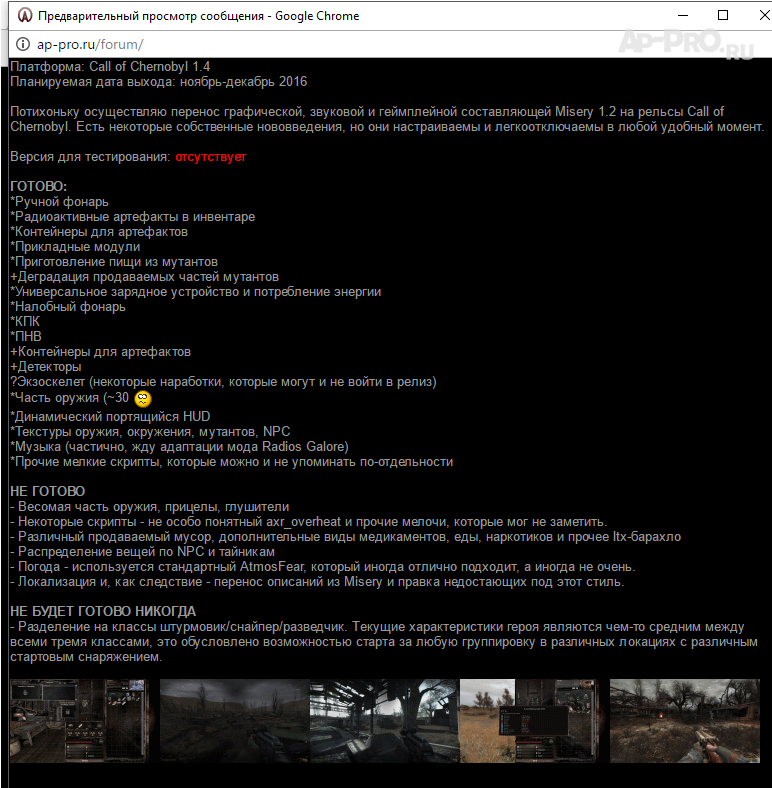Click '*Динамический портящийся HUD' line

tap(110, 417)
